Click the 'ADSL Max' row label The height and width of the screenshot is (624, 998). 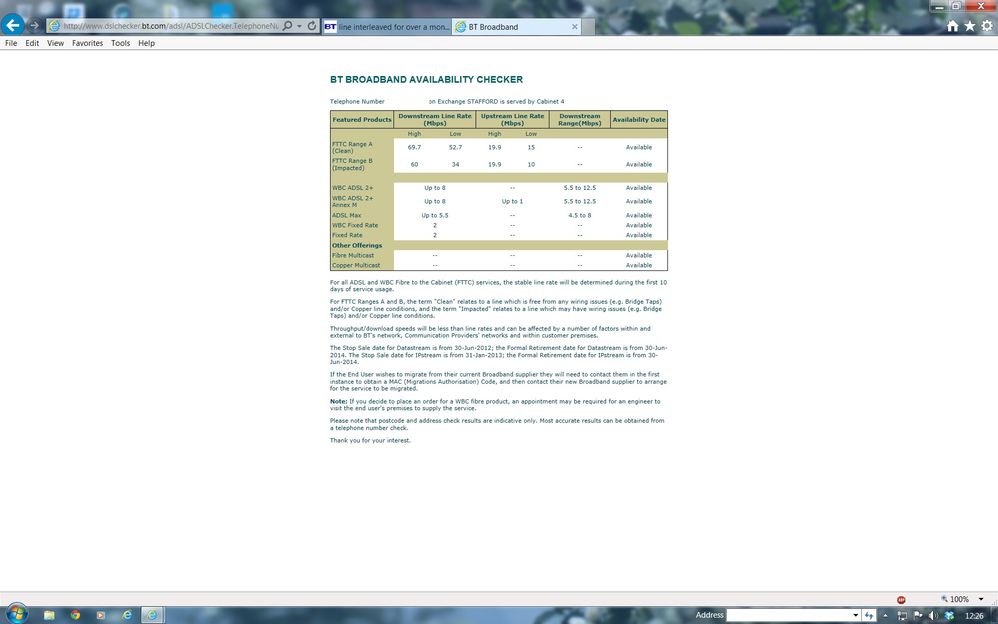[346, 216]
